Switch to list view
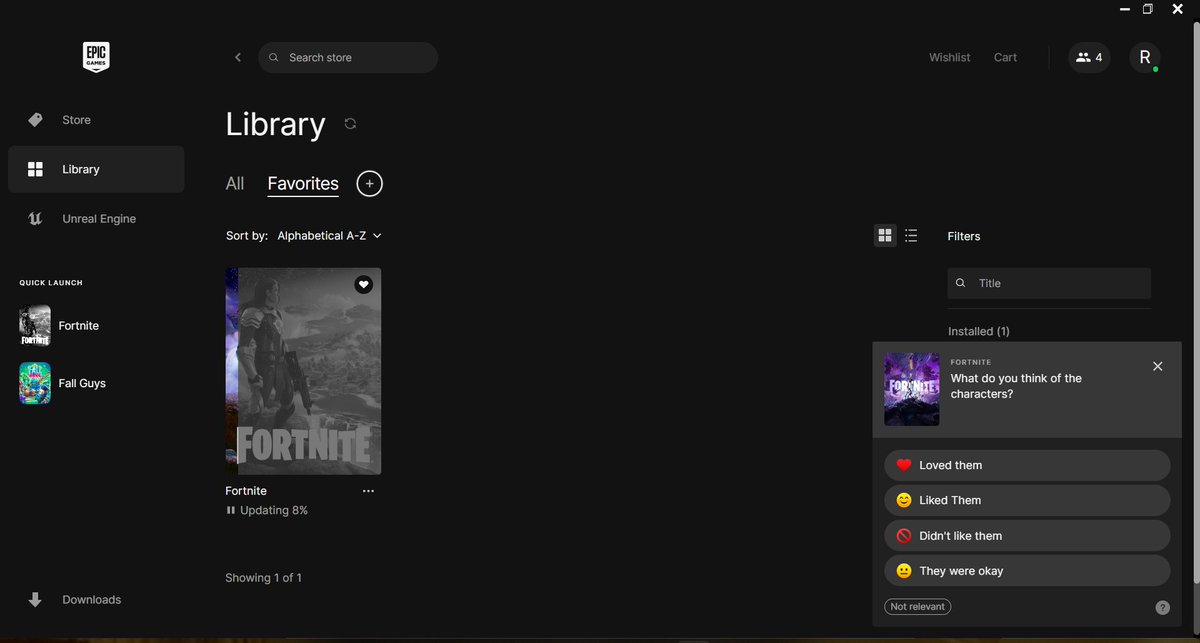1200x643 pixels. coord(911,236)
